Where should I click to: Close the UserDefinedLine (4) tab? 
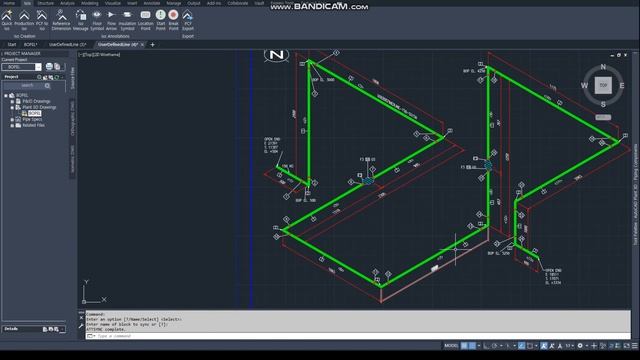click(x=142, y=44)
